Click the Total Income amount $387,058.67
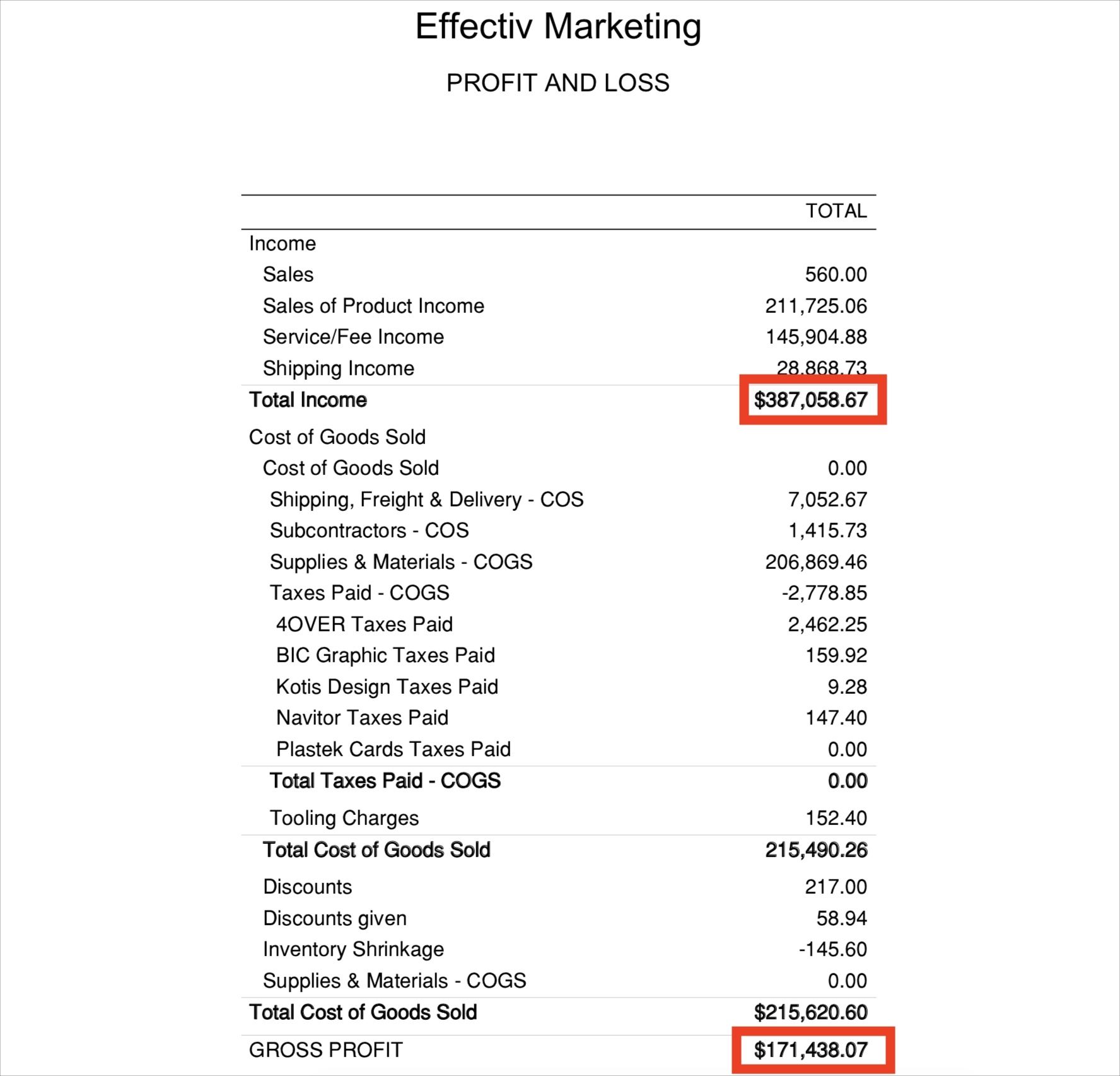Screen dimensions: 1120x1076 (x=811, y=400)
